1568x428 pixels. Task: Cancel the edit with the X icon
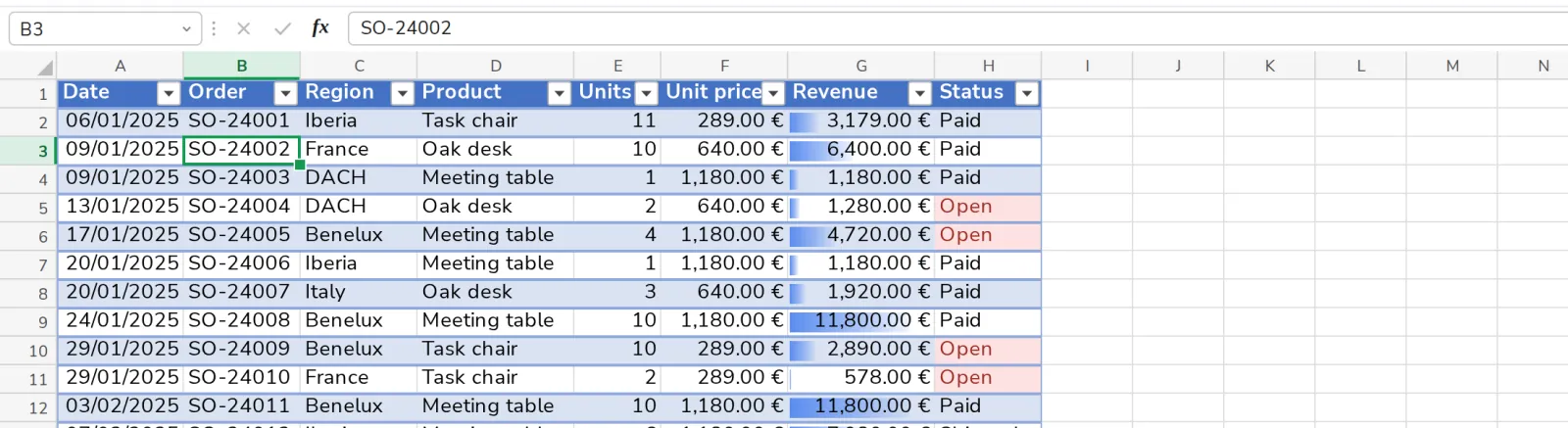[x=244, y=28]
